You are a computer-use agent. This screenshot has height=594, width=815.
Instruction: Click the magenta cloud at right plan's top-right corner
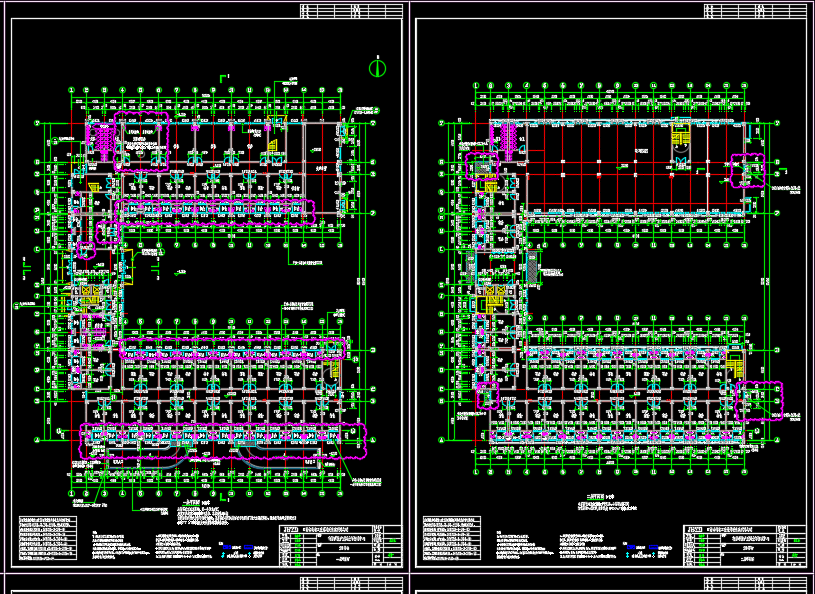coord(749,170)
